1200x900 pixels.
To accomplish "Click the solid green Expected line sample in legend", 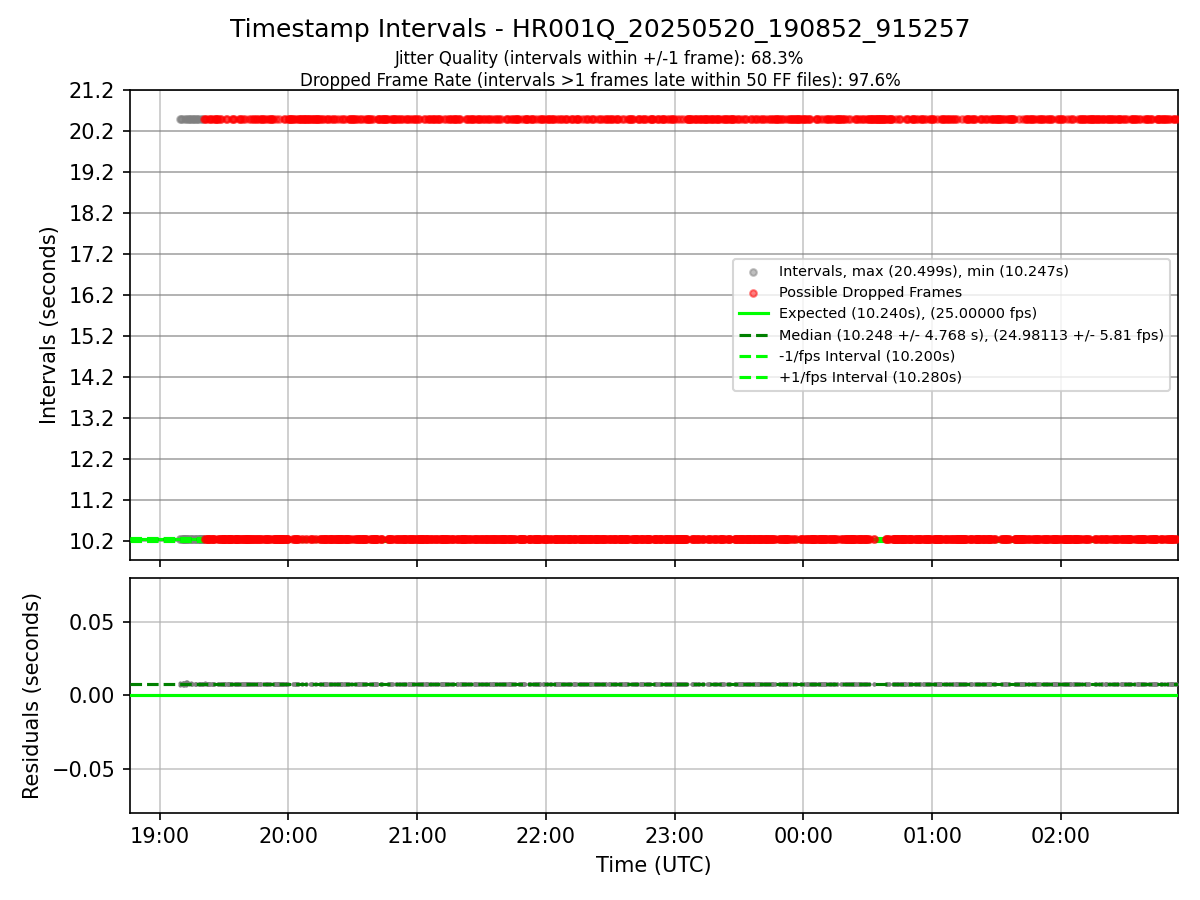I will [x=754, y=314].
